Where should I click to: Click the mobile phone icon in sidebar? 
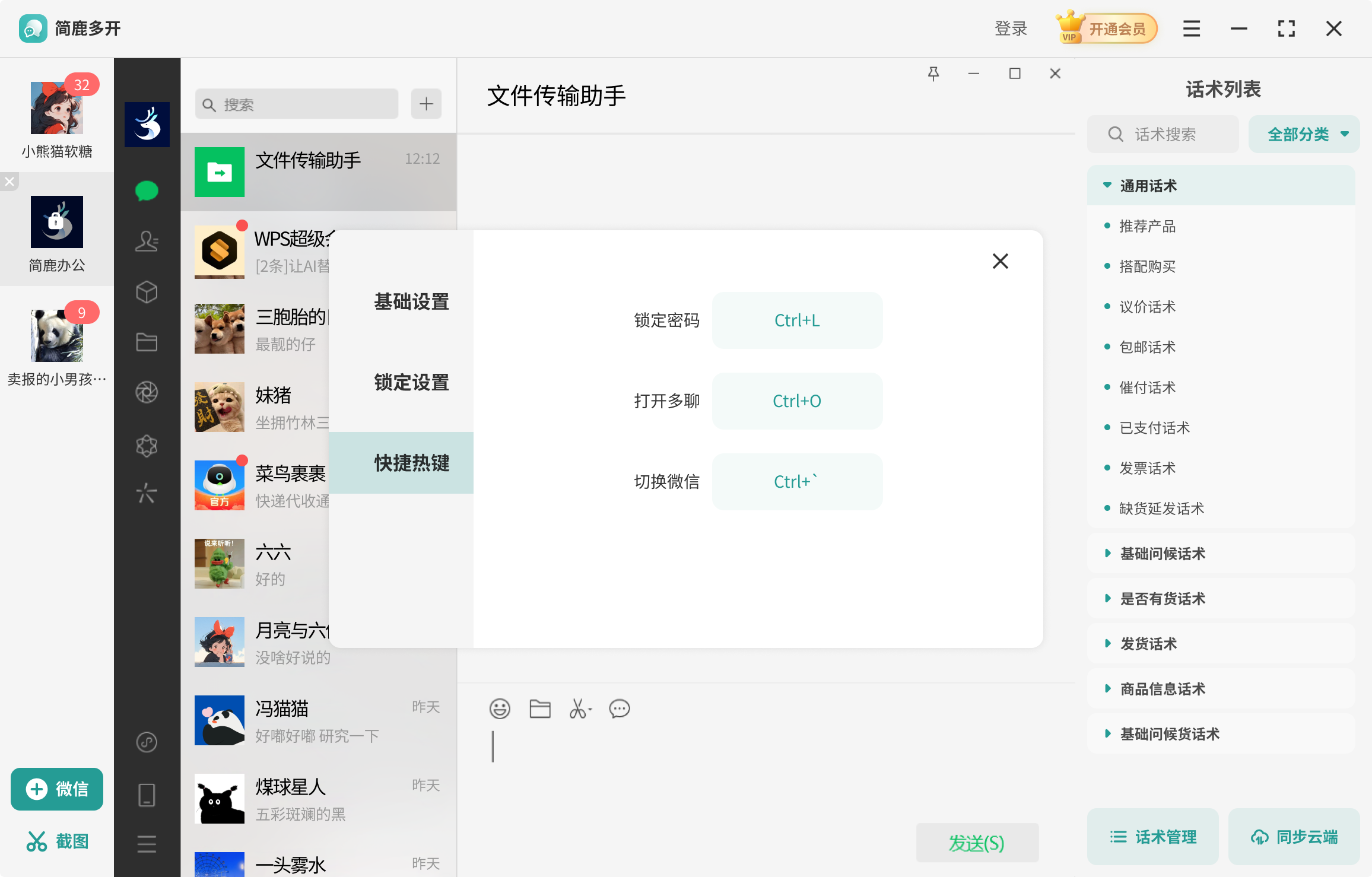[147, 795]
